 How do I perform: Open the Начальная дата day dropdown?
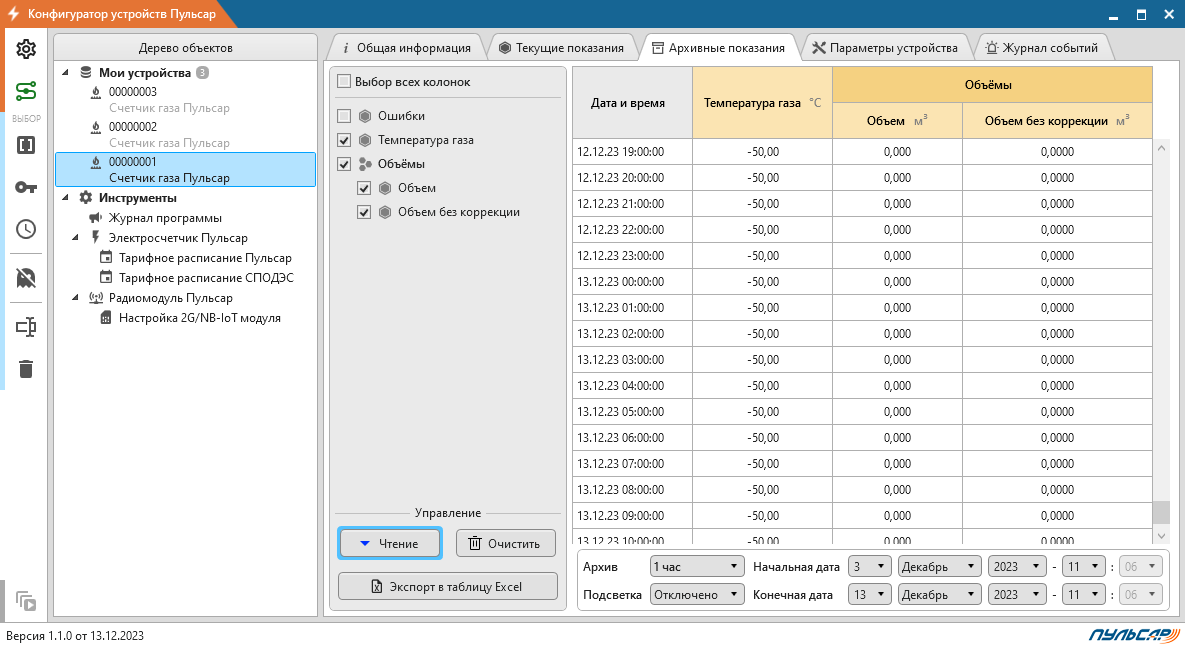coord(869,566)
